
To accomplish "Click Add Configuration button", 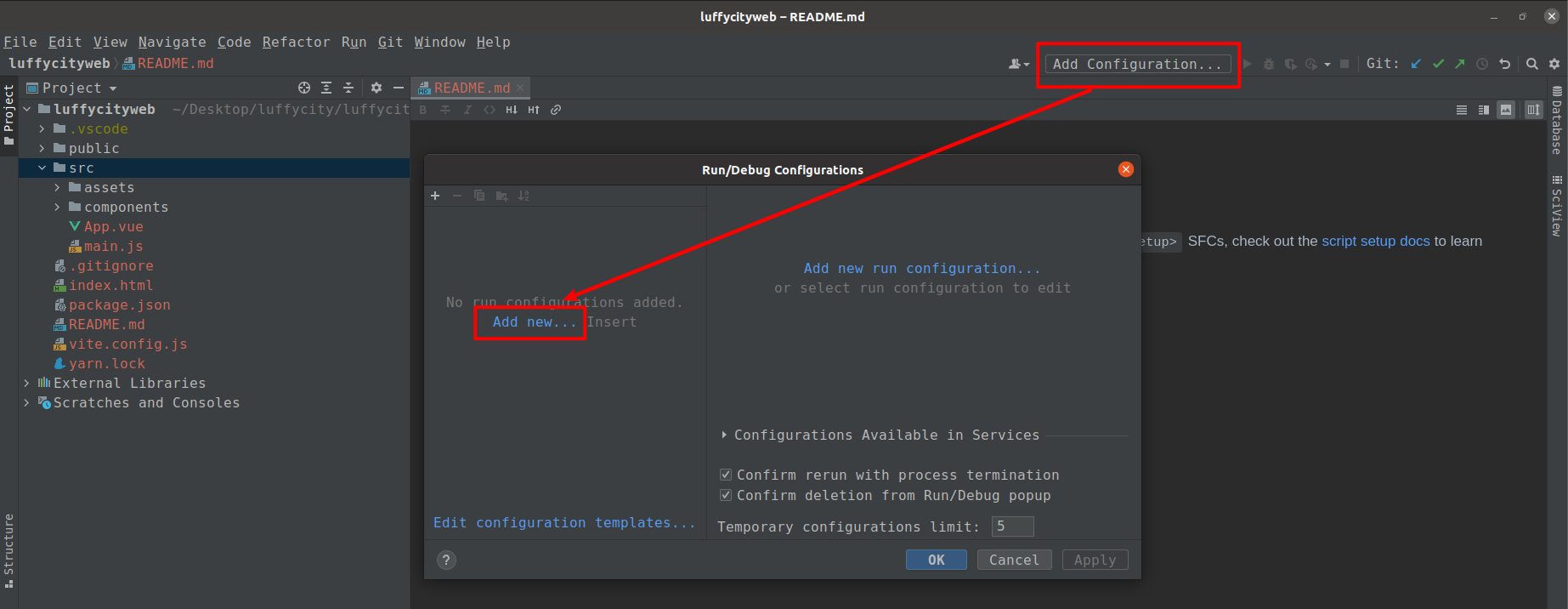I will (1137, 64).
